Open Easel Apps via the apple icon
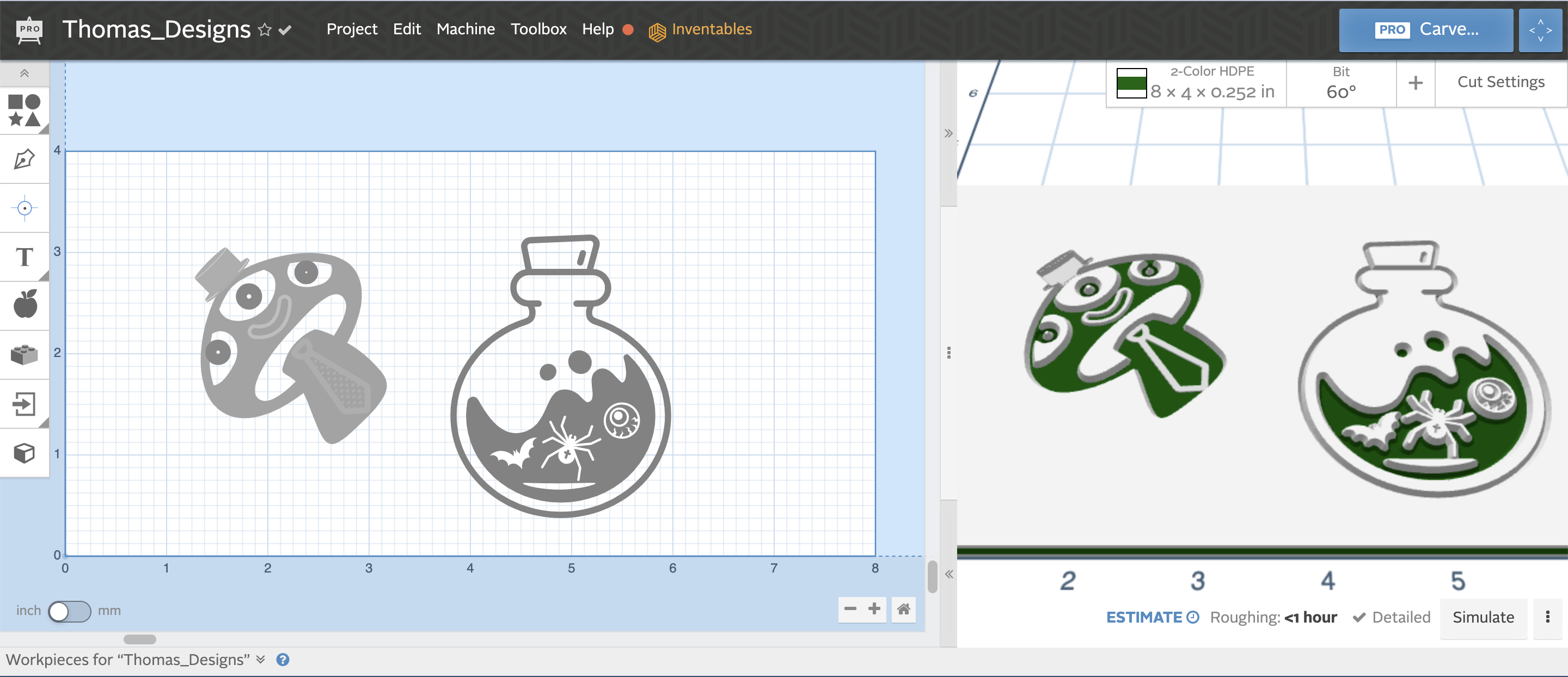 coord(24,305)
